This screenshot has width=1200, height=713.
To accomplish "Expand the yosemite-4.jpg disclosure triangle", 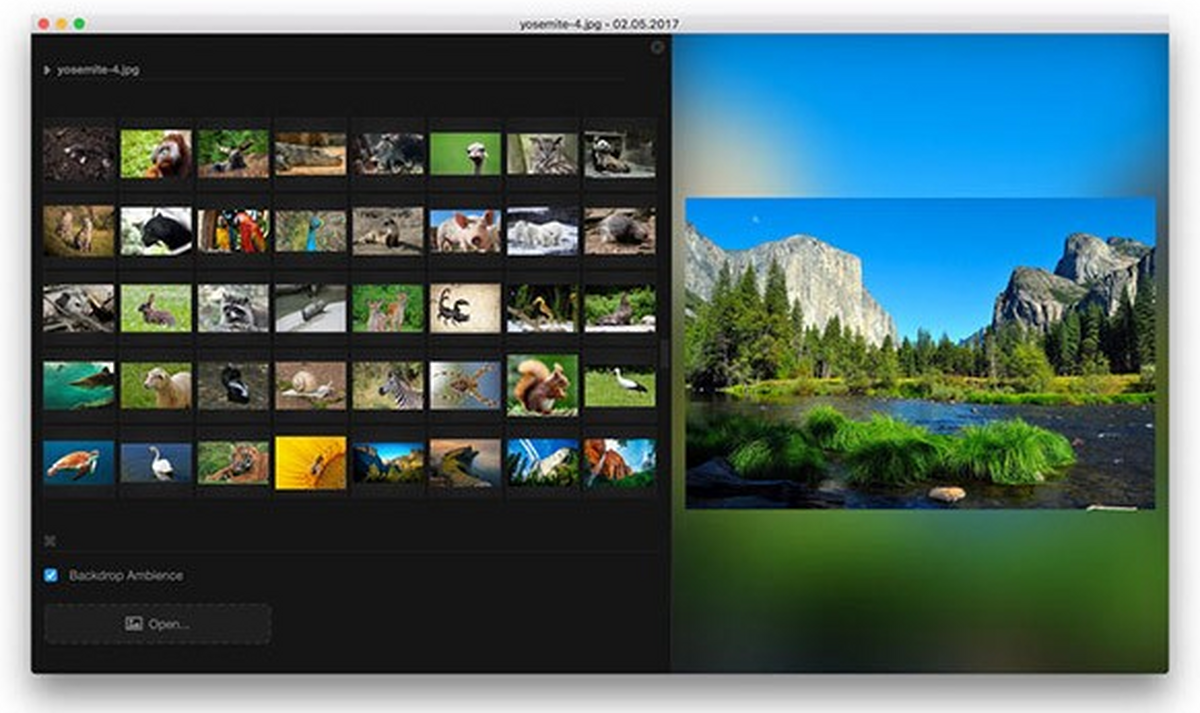I will [47, 71].
